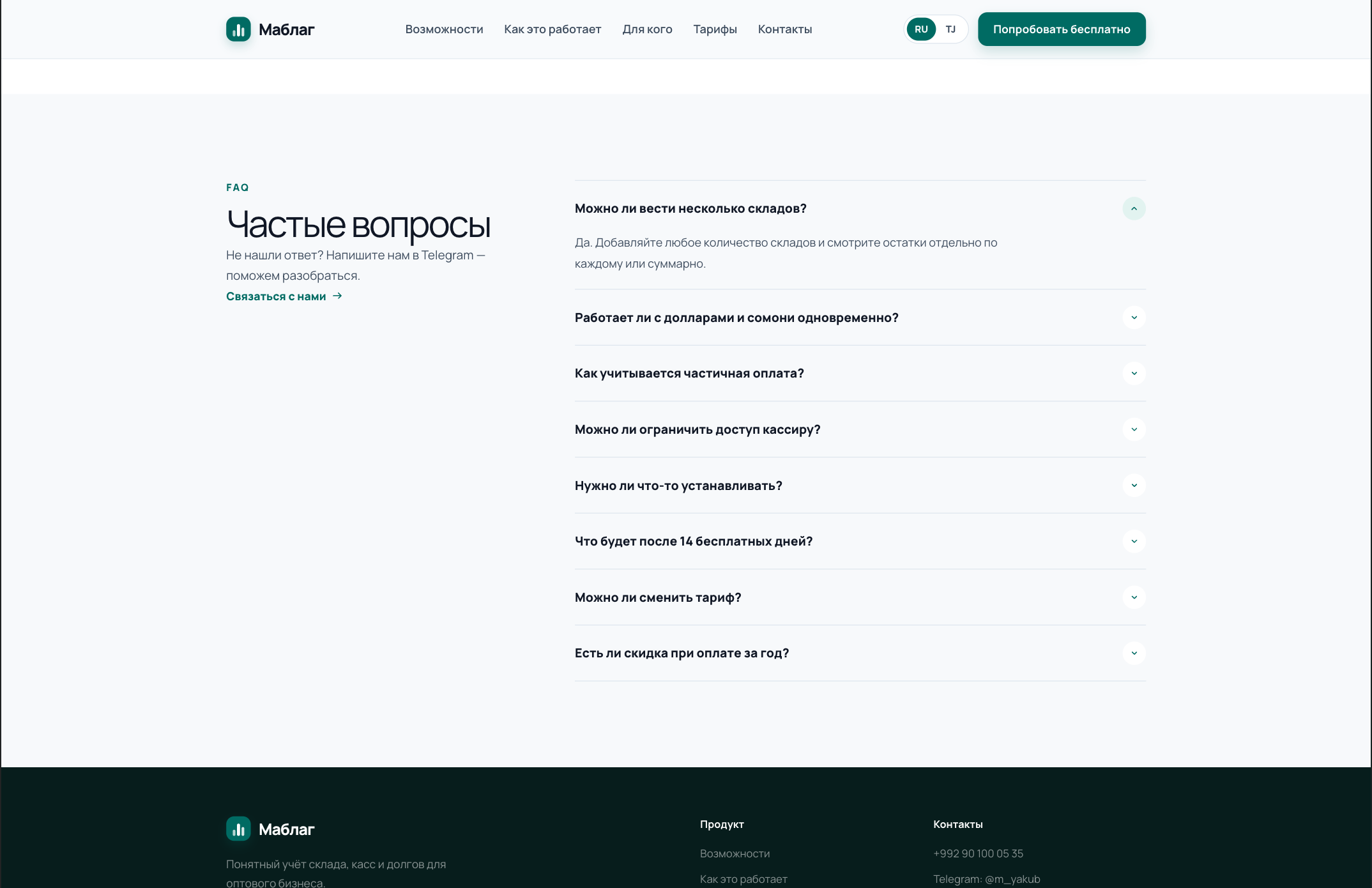Switch language to RU

pos(921,29)
